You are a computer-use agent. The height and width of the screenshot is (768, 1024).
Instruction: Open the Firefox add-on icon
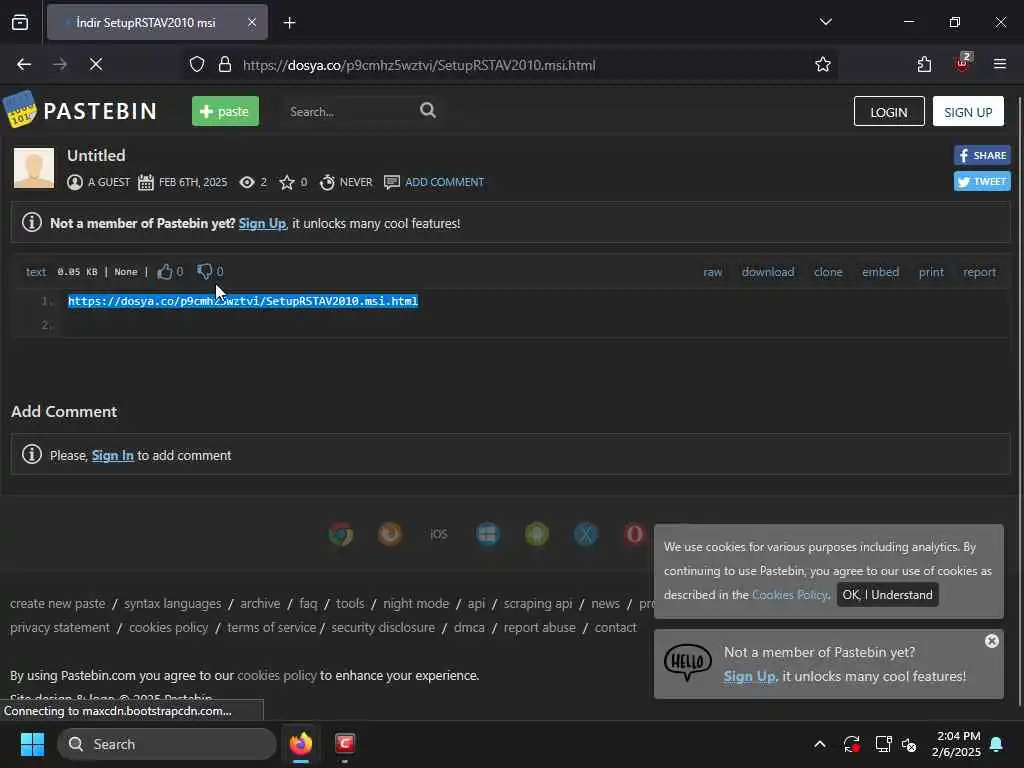390,534
